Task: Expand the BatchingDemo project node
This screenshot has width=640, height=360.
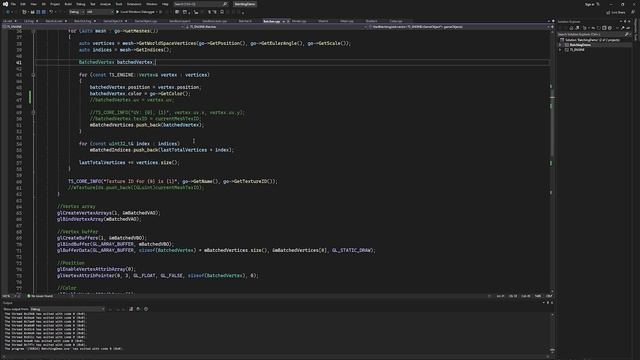Action: coord(560,45)
